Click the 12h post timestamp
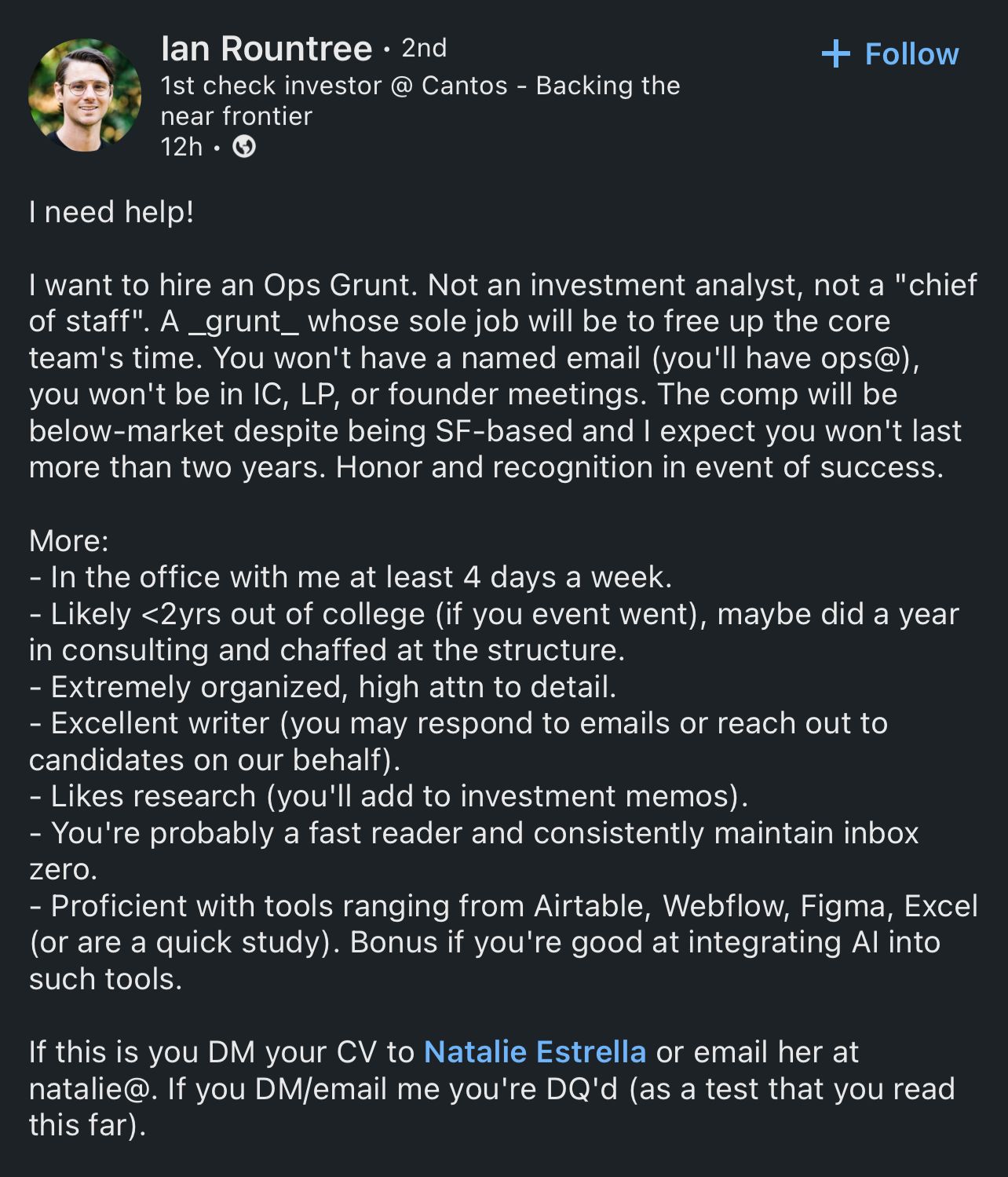Screen dimensions: 1008x1177 181,147
